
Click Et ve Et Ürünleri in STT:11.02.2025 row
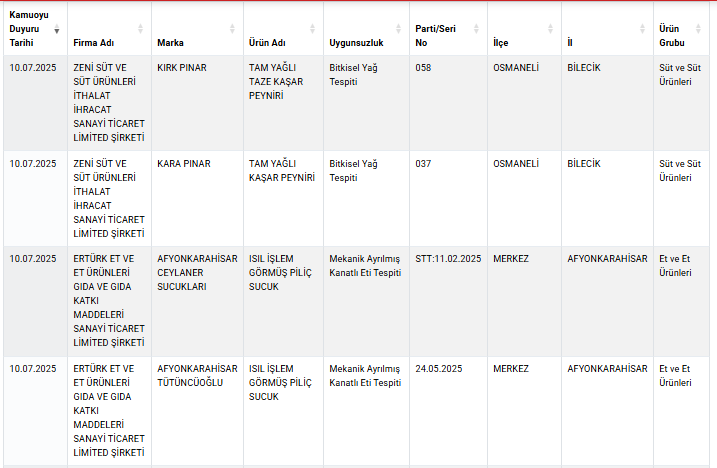(675, 266)
